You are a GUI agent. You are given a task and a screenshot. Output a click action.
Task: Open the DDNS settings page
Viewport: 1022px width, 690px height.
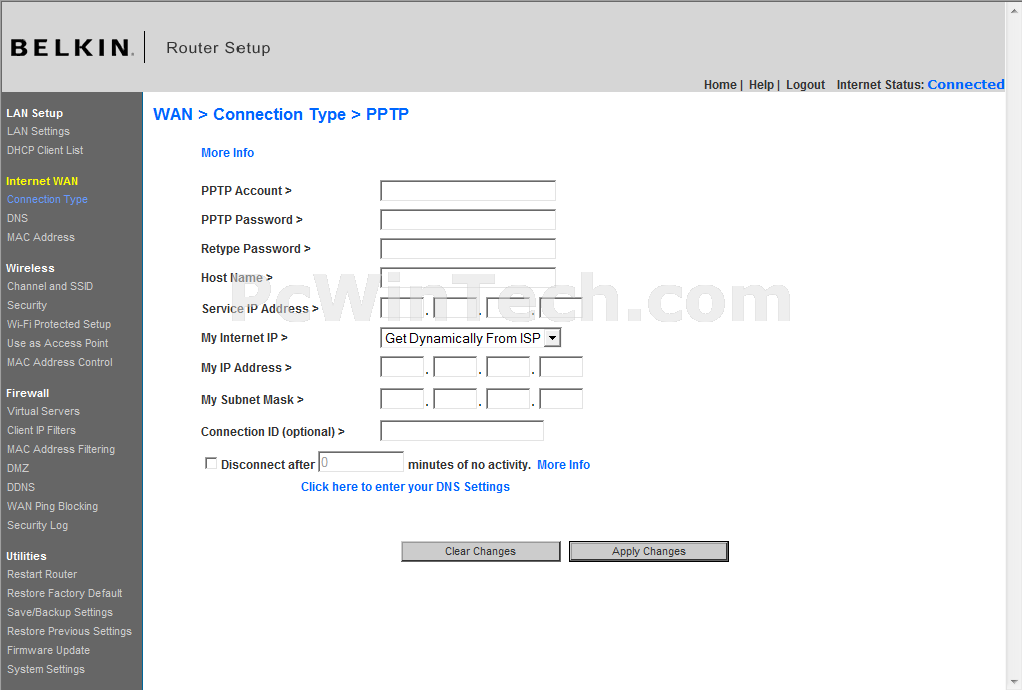[x=21, y=487]
